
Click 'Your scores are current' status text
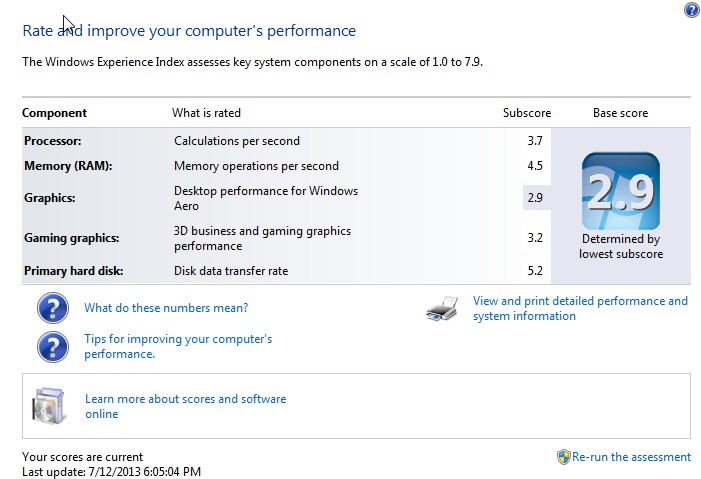[x=82, y=457]
